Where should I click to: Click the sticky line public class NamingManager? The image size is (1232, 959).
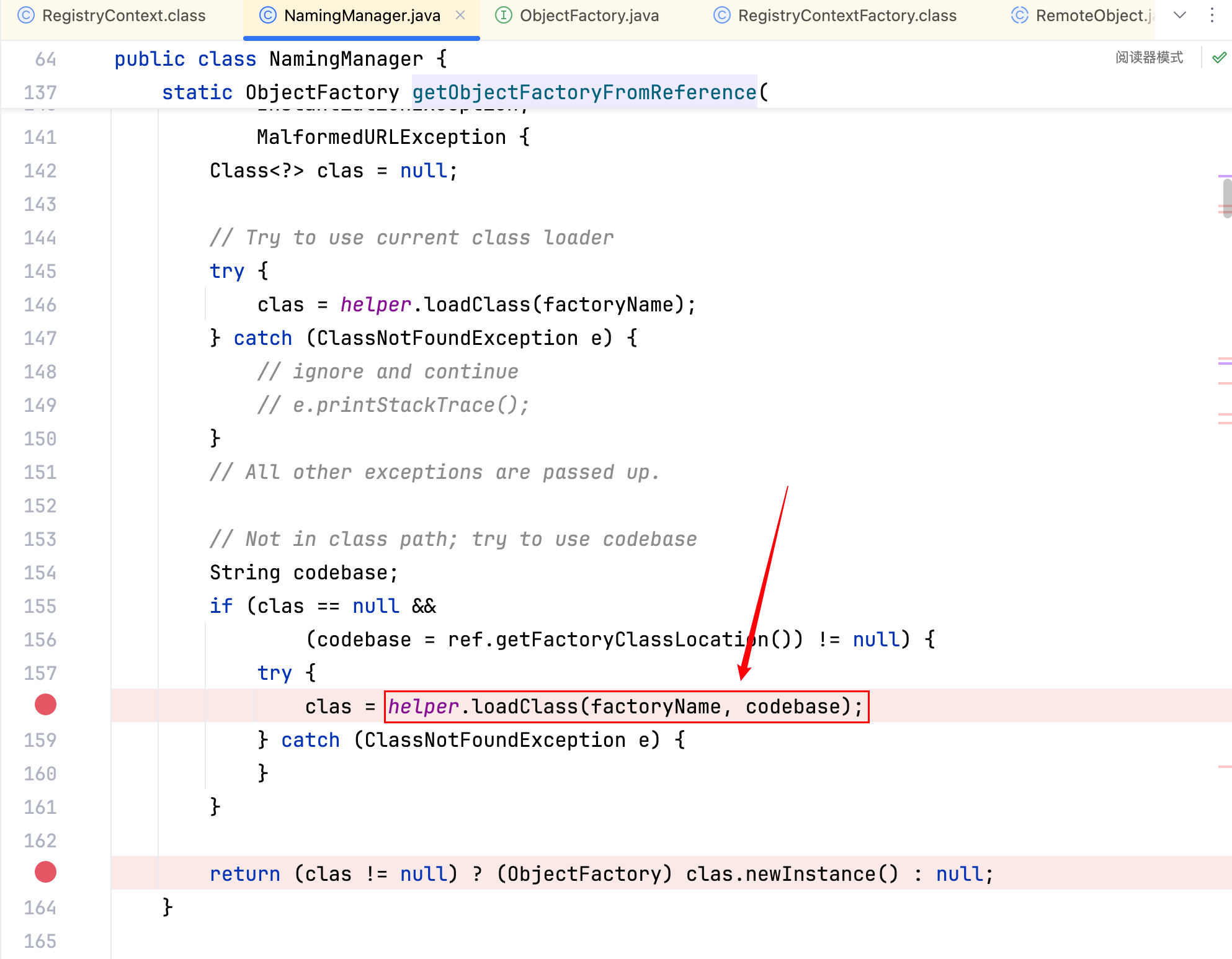(x=279, y=59)
